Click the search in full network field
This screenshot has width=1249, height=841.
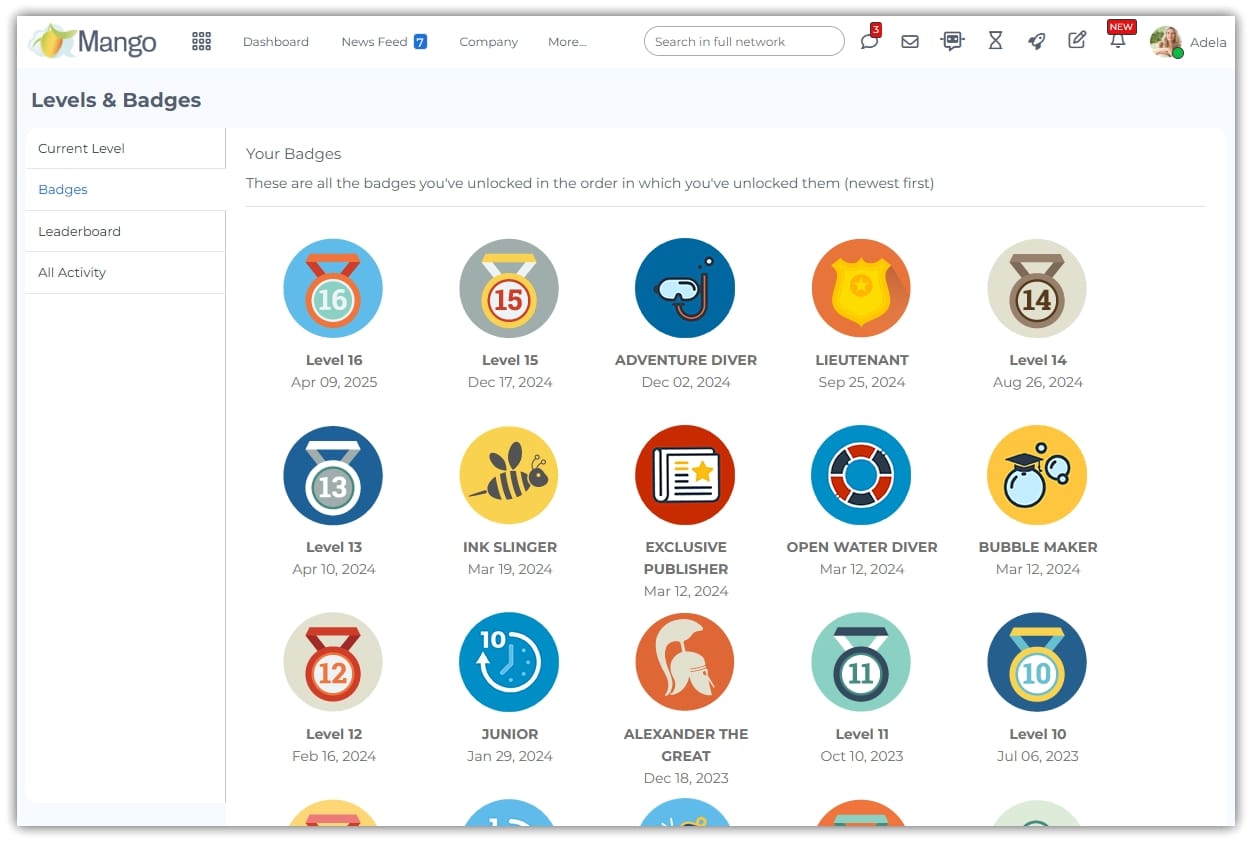point(744,42)
